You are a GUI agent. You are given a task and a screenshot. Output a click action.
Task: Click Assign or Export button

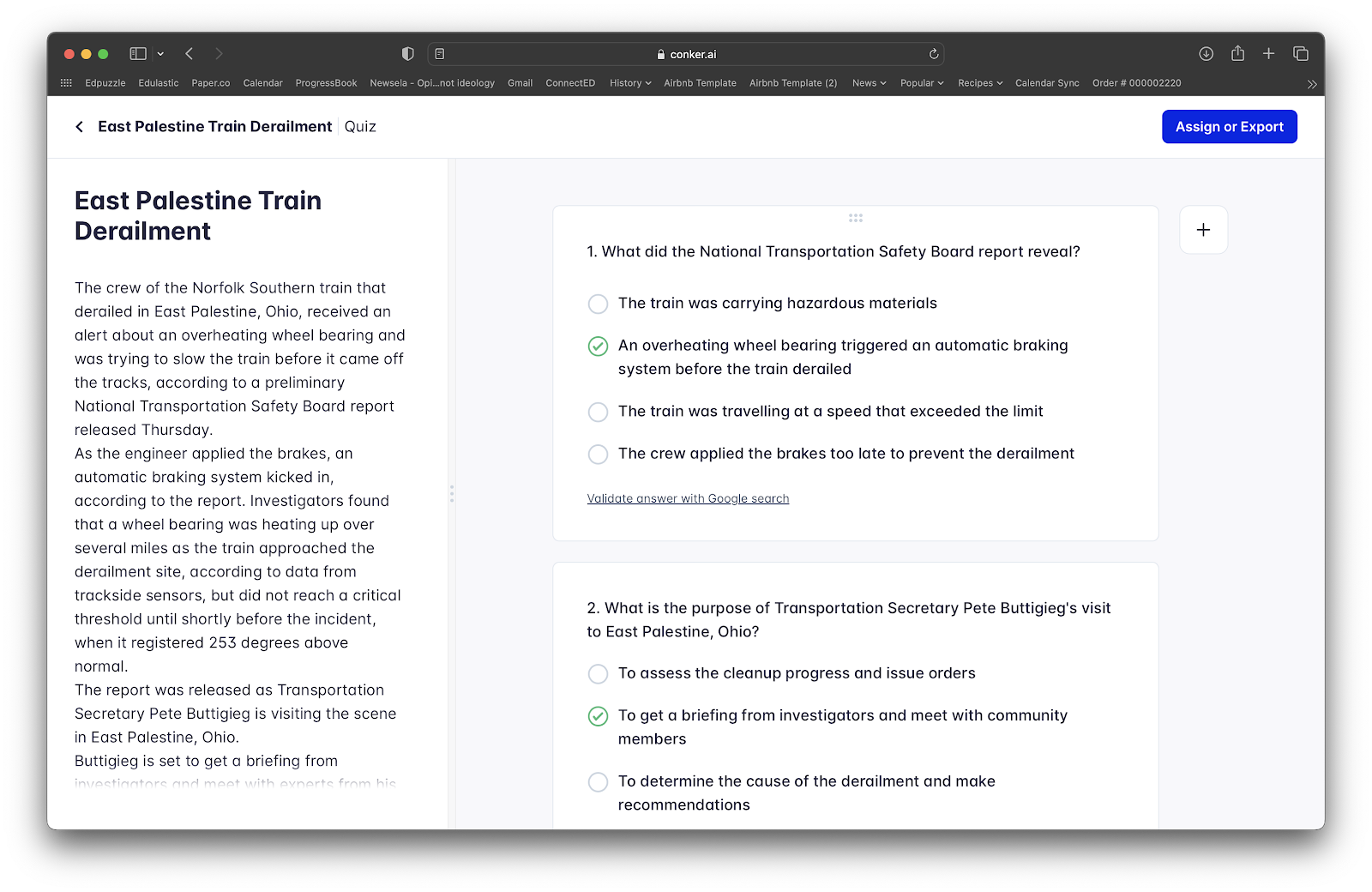click(x=1229, y=127)
